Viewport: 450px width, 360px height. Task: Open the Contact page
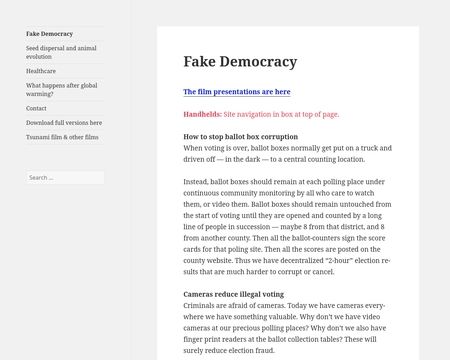36,108
